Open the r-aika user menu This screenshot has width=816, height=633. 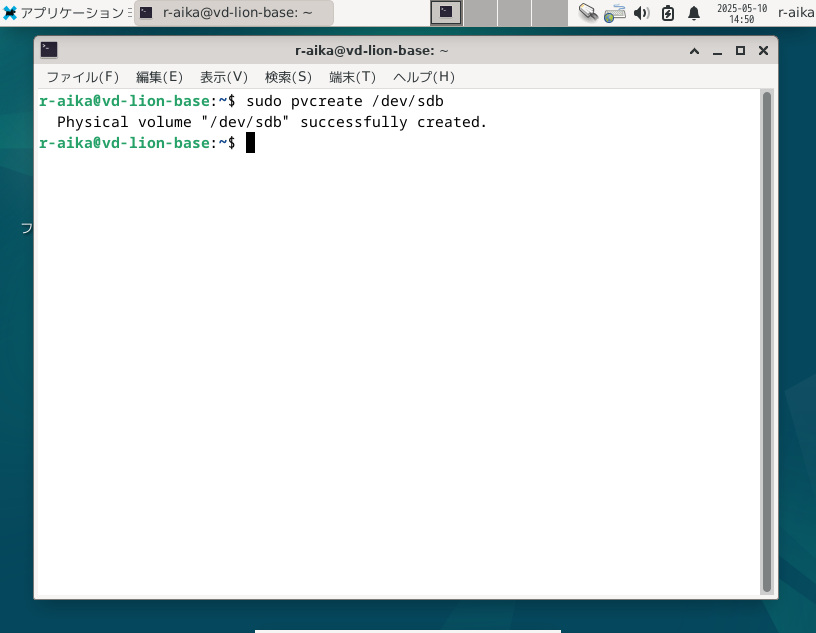click(x=796, y=12)
